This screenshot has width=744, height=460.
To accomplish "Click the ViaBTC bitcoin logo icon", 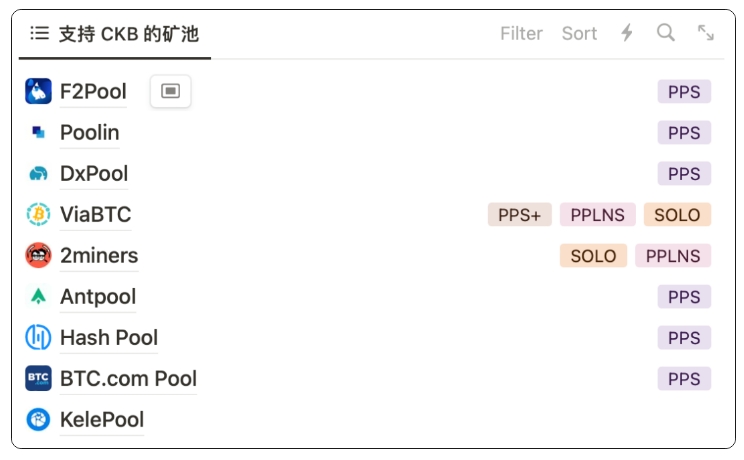I will [x=38, y=214].
